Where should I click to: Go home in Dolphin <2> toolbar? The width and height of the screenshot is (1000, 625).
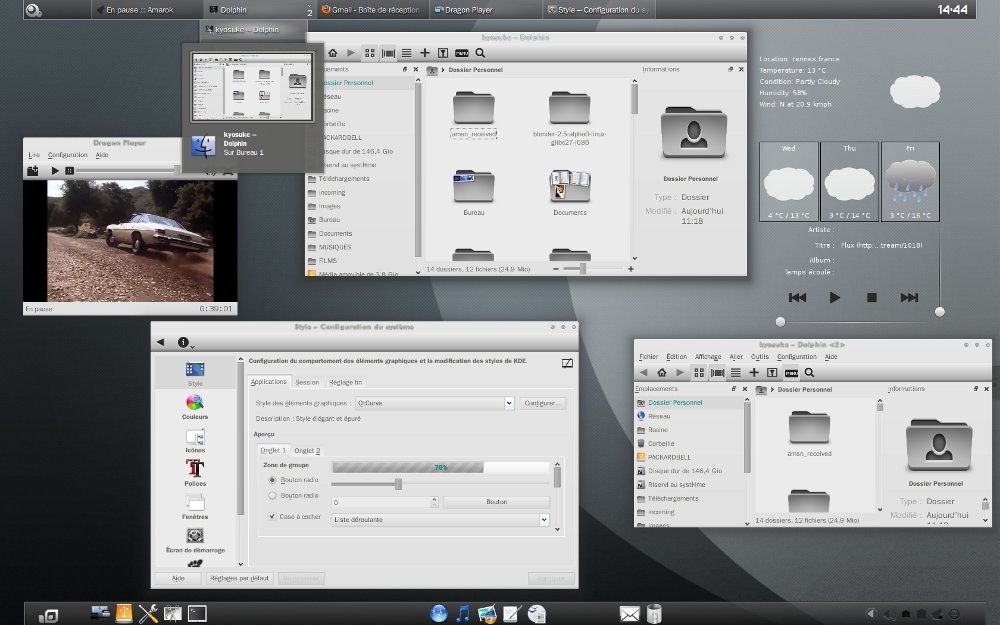[662, 372]
